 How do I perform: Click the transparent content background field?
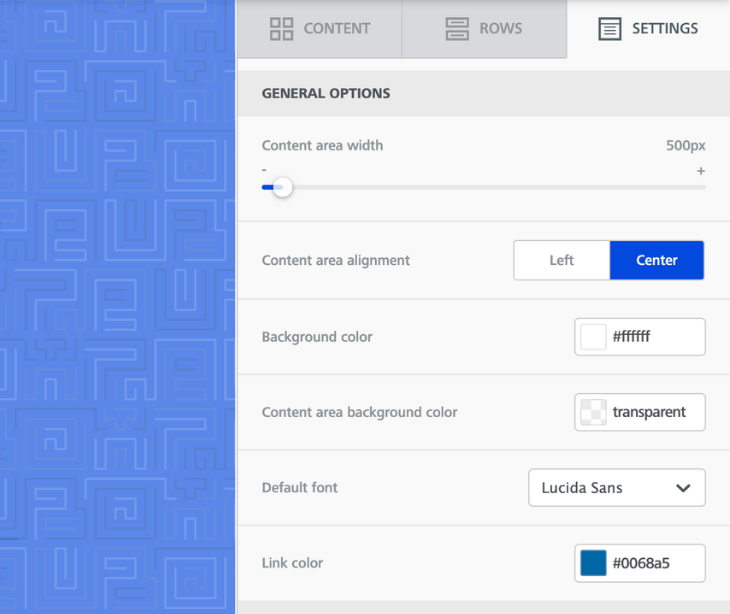point(654,412)
